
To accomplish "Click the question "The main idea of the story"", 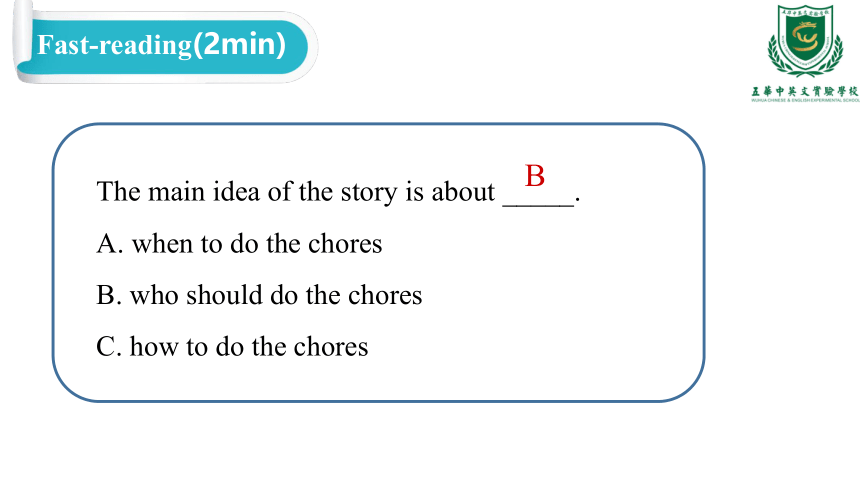I will (296, 192).
